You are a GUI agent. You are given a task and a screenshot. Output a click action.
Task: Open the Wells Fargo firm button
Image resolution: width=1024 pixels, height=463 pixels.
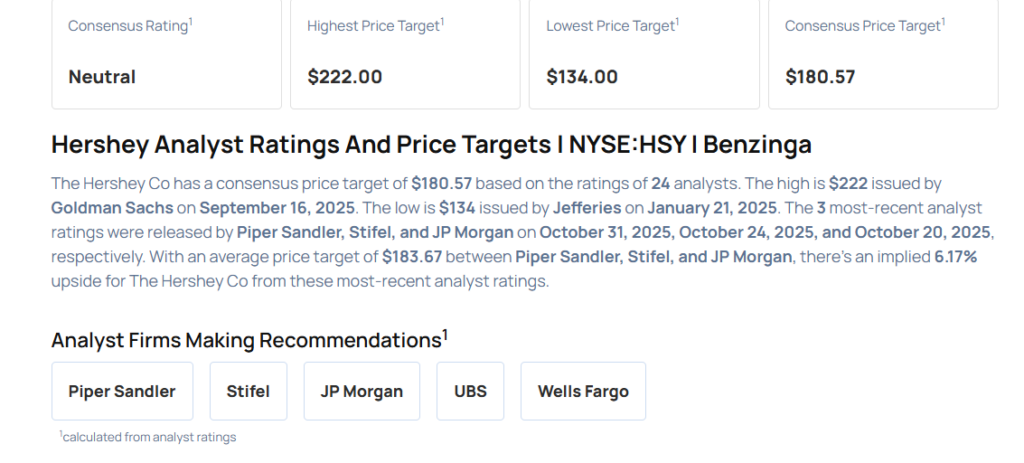click(583, 391)
